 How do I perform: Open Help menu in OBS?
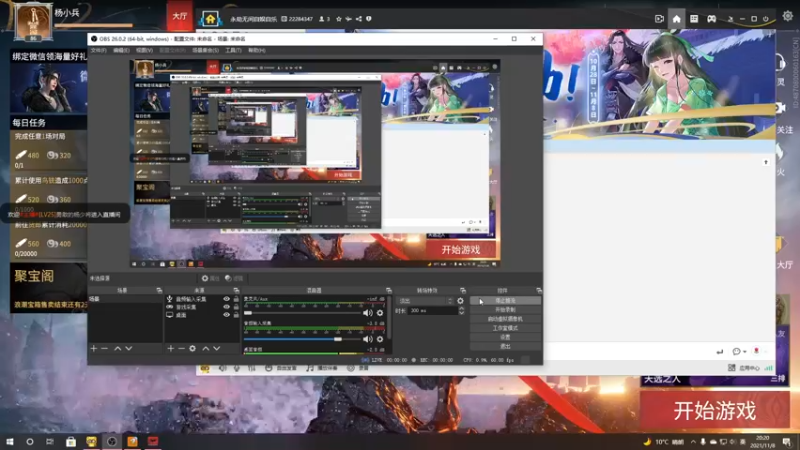point(257,51)
